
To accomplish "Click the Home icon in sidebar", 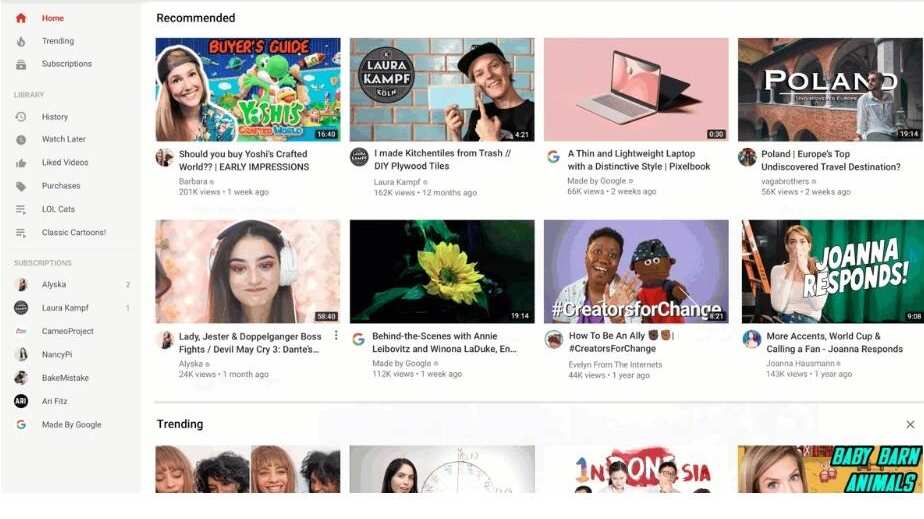I will point(21,18).
